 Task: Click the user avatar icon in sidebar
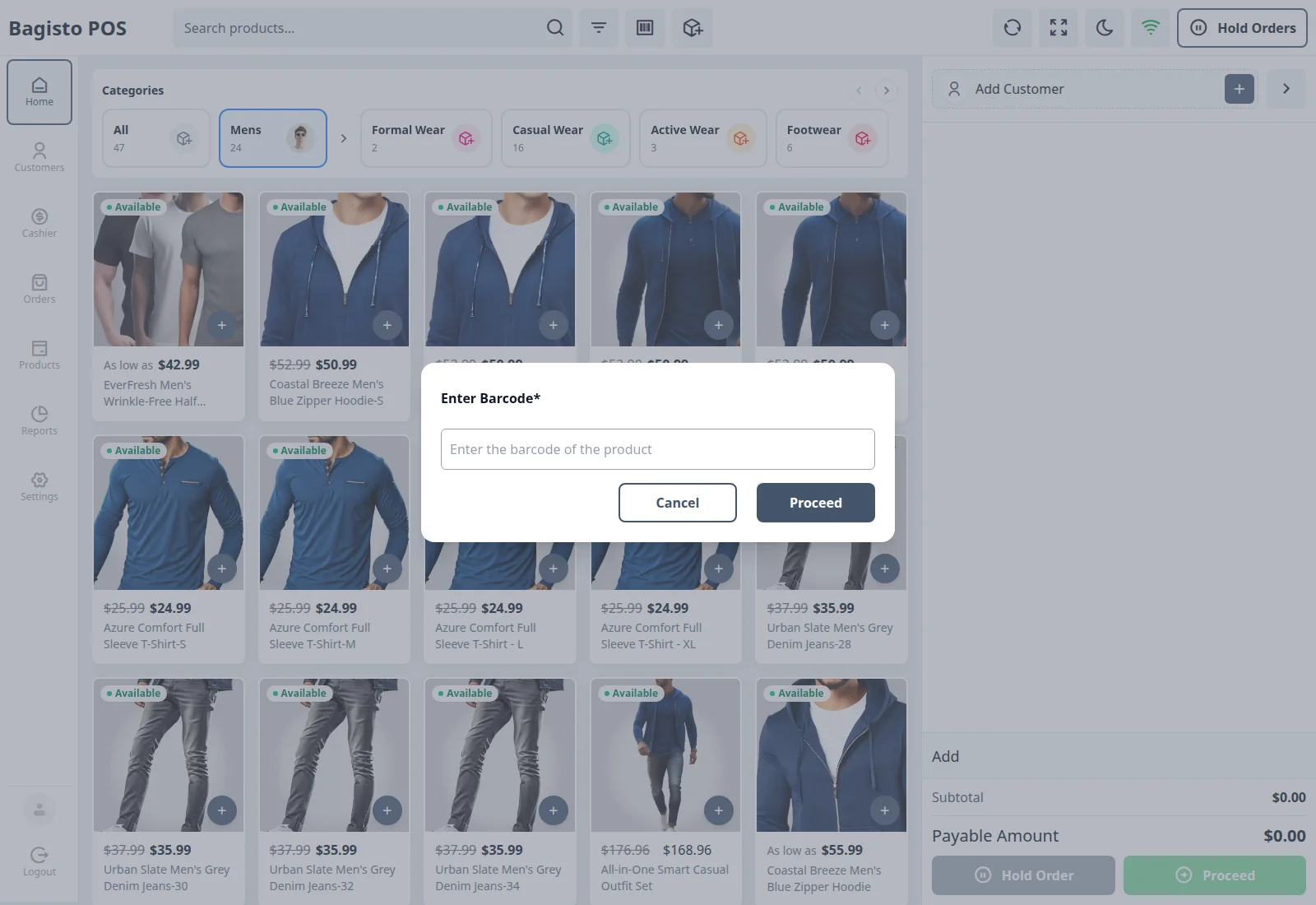tap(39, 810)
